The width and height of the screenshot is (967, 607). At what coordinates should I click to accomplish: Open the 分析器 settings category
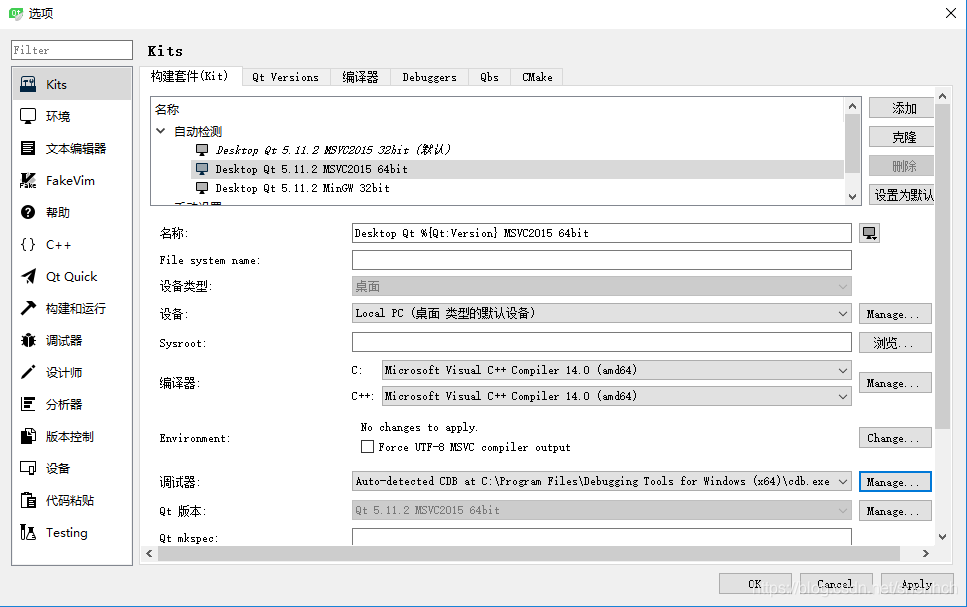pyautogui.click(x=72, y=405)
